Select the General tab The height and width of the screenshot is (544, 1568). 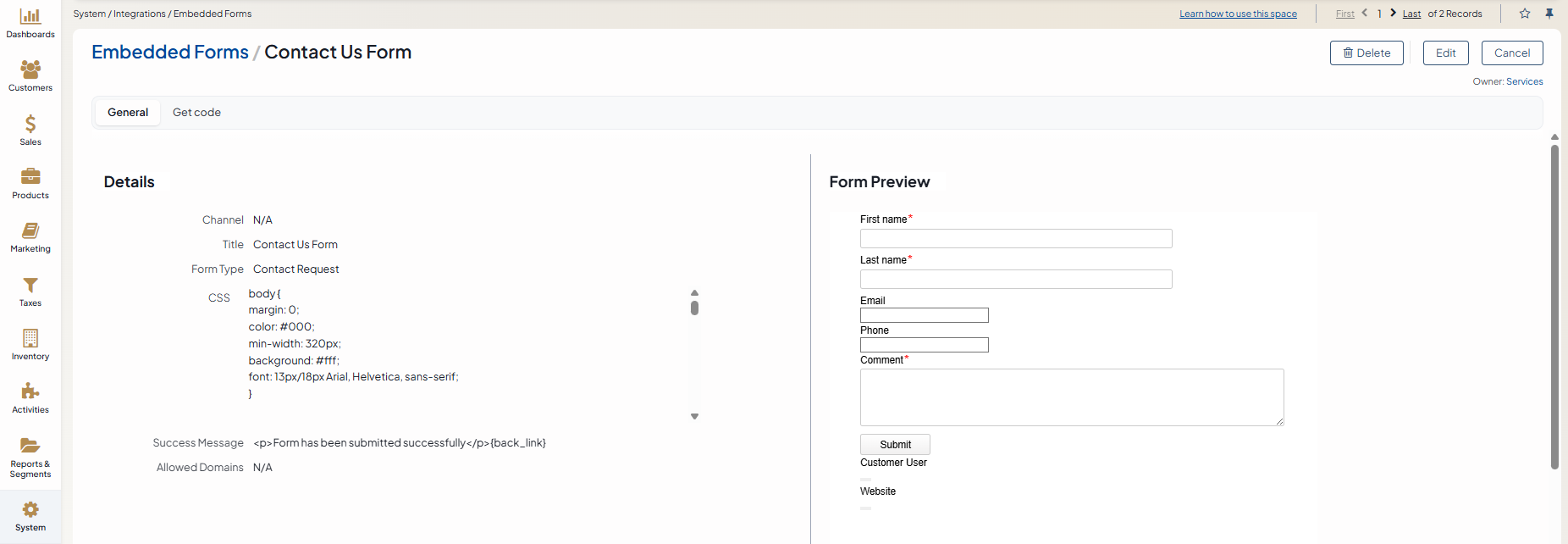point(128,113)
